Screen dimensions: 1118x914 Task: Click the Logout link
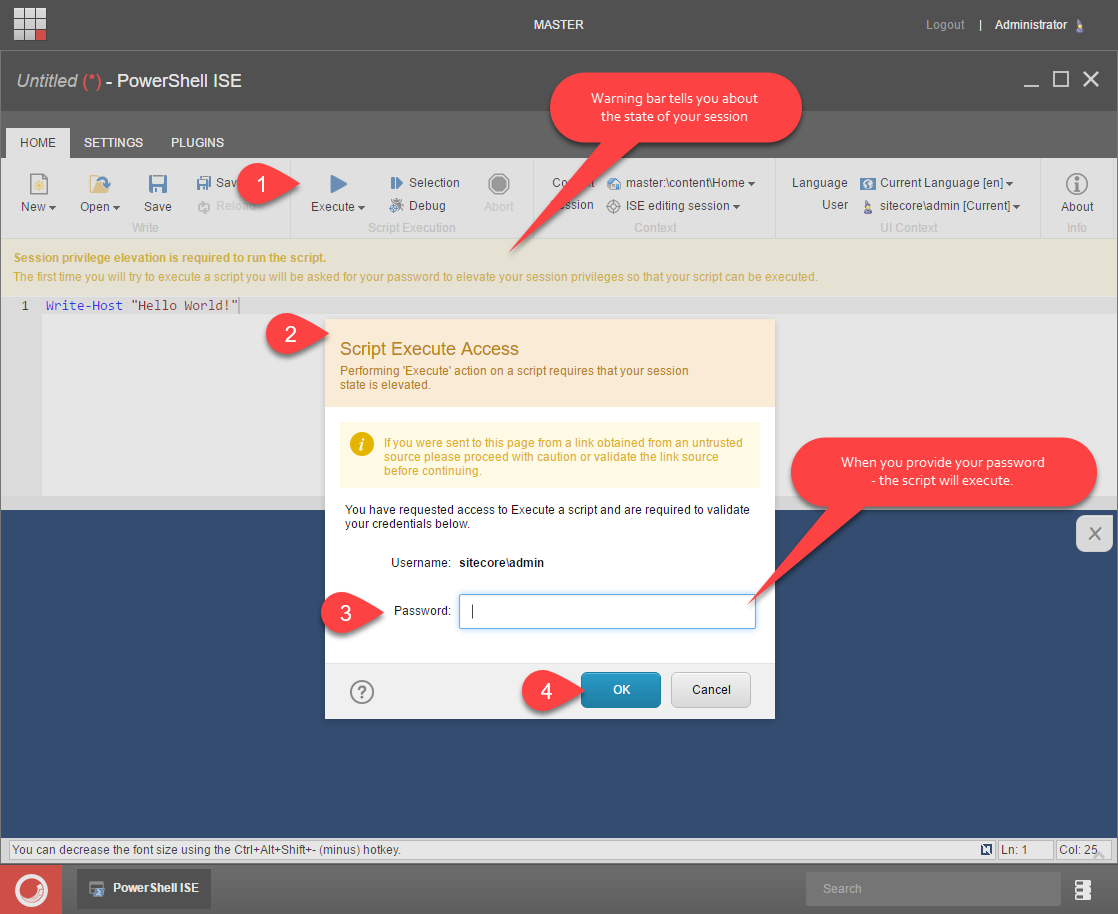pos(945,25)
